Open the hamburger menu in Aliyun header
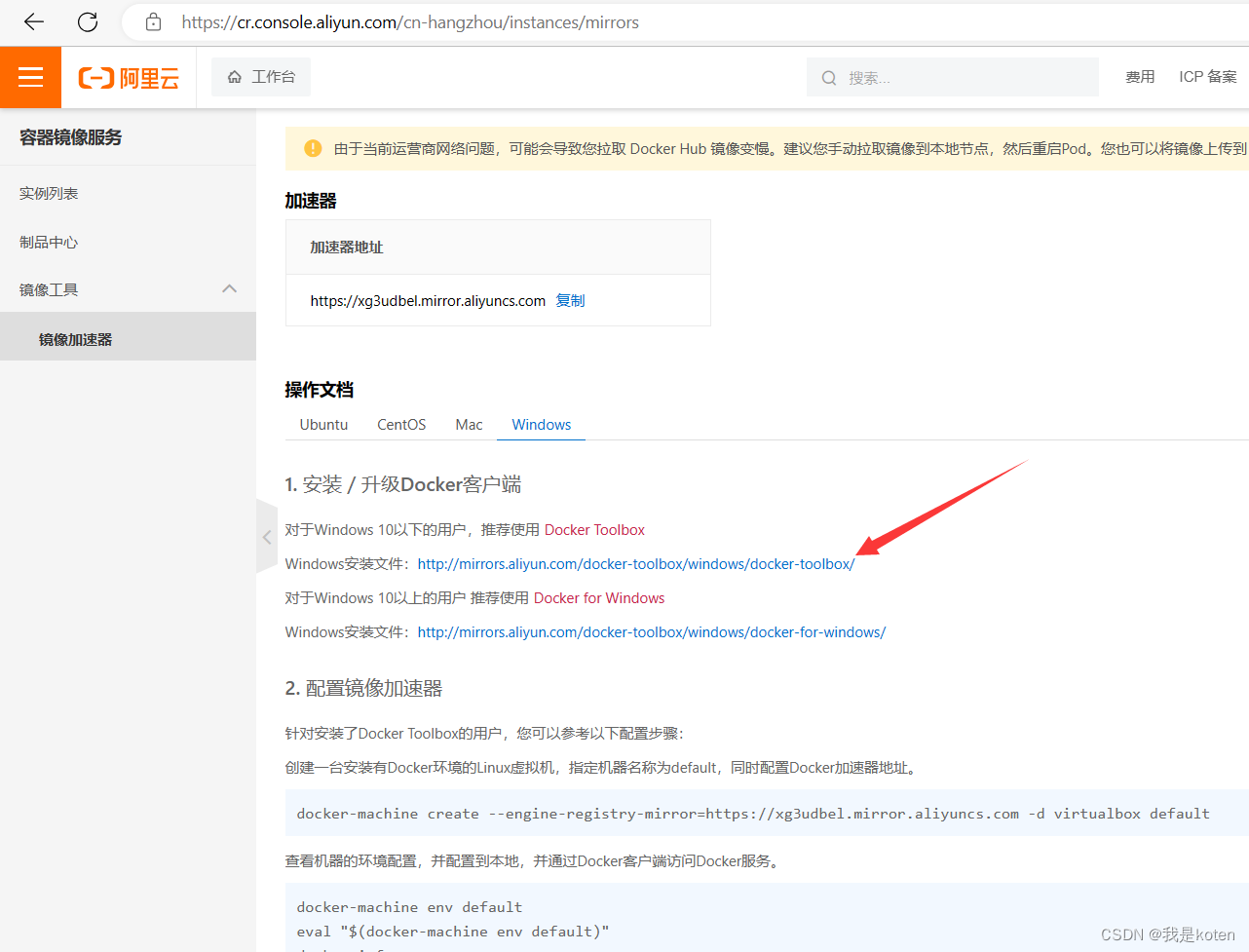 point(30,77)
